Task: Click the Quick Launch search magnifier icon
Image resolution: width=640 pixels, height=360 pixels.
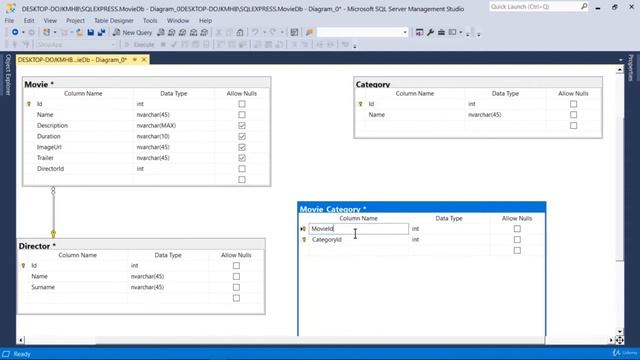Action: tap(584, 7)
